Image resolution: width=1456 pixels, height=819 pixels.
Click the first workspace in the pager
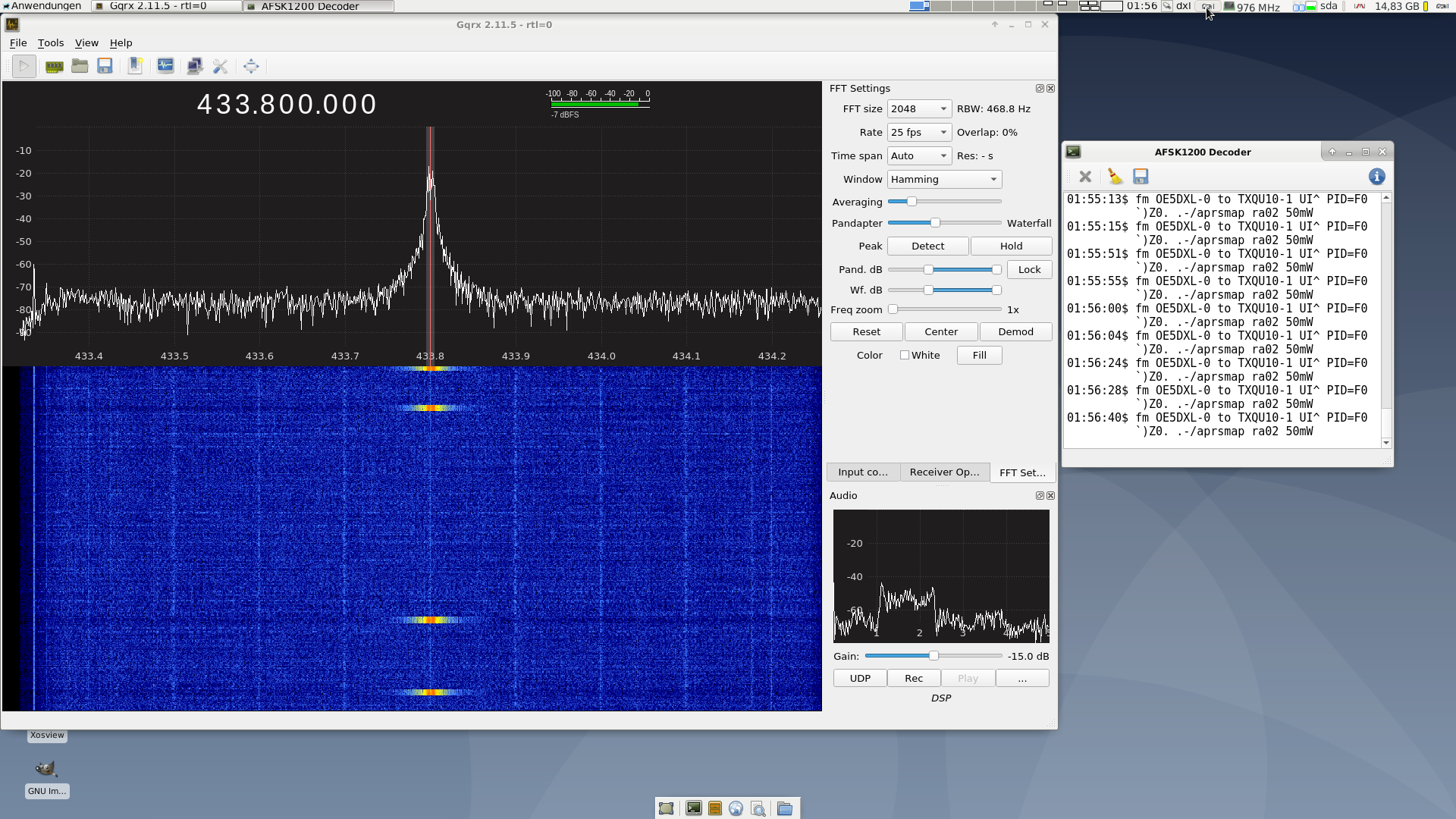click(919, 6)
